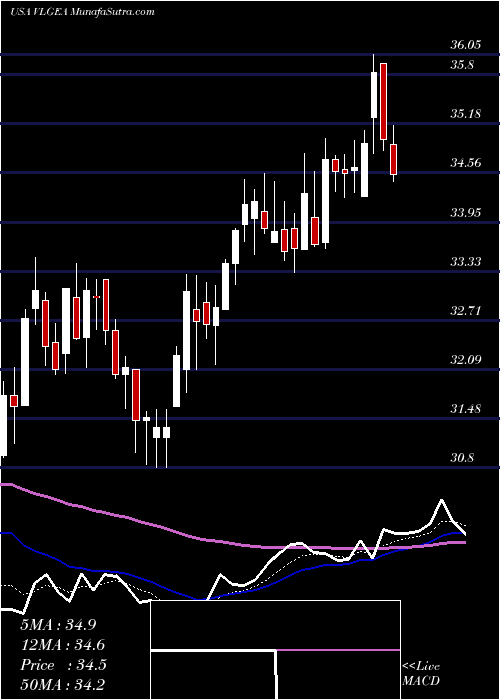Screen dimensions: 500x700
Task: Click the '<<Live MACD' label
Action: tap(421, 674)
